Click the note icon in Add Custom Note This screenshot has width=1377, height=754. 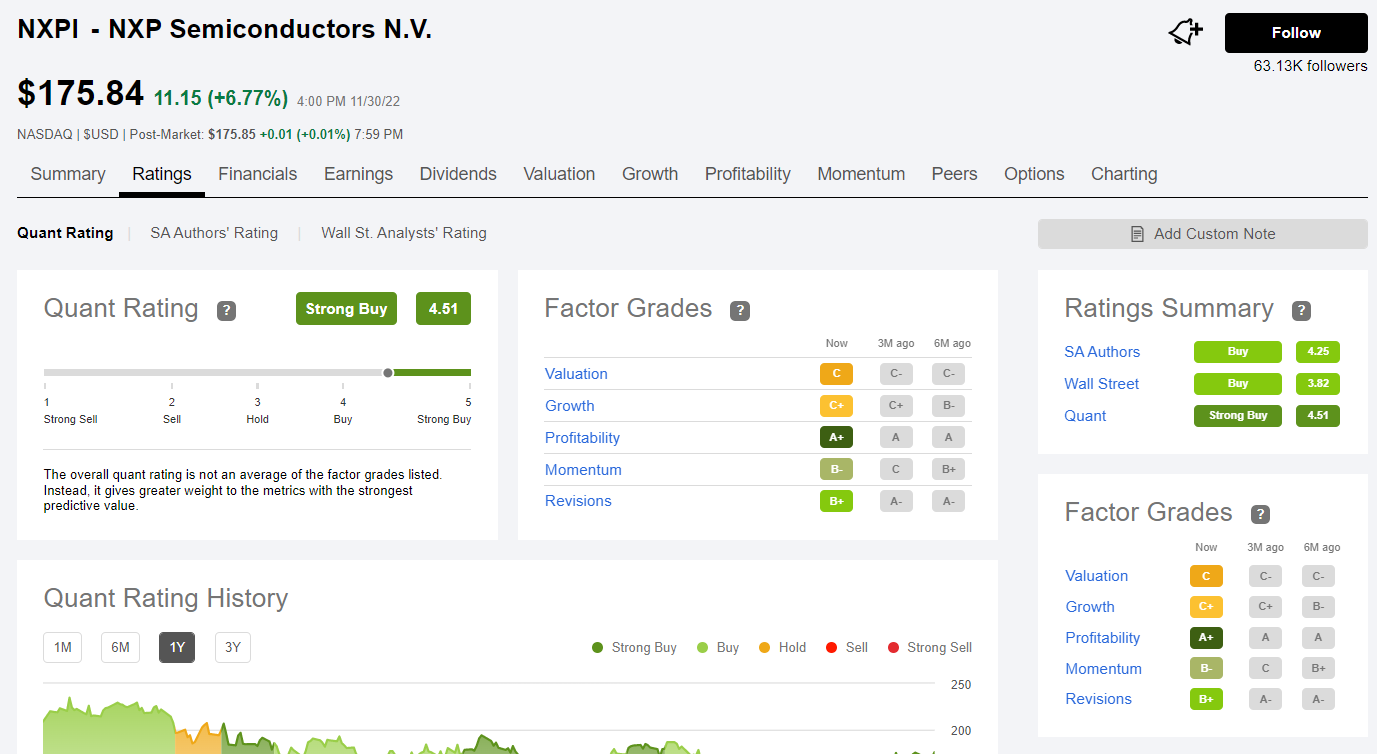[x=1137, y=234]
